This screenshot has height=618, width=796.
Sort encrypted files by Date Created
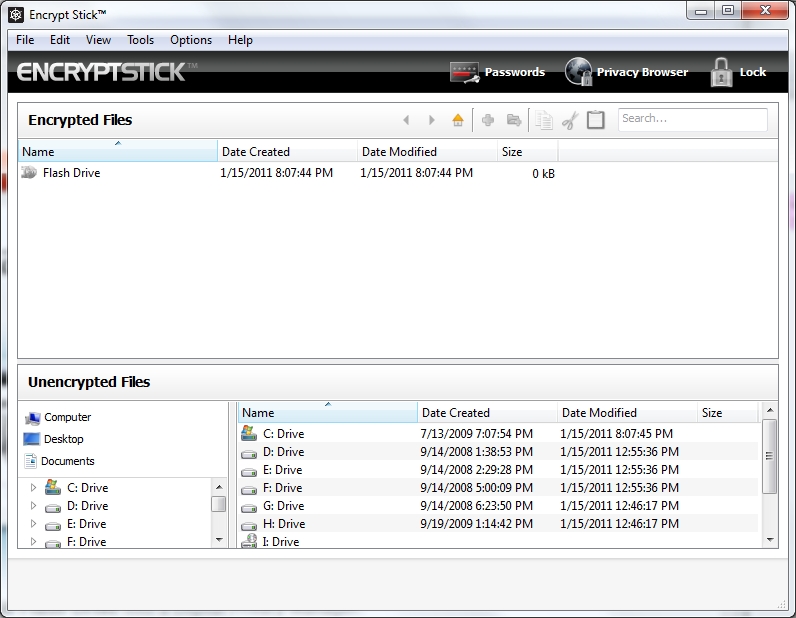(x=288, y=151)
